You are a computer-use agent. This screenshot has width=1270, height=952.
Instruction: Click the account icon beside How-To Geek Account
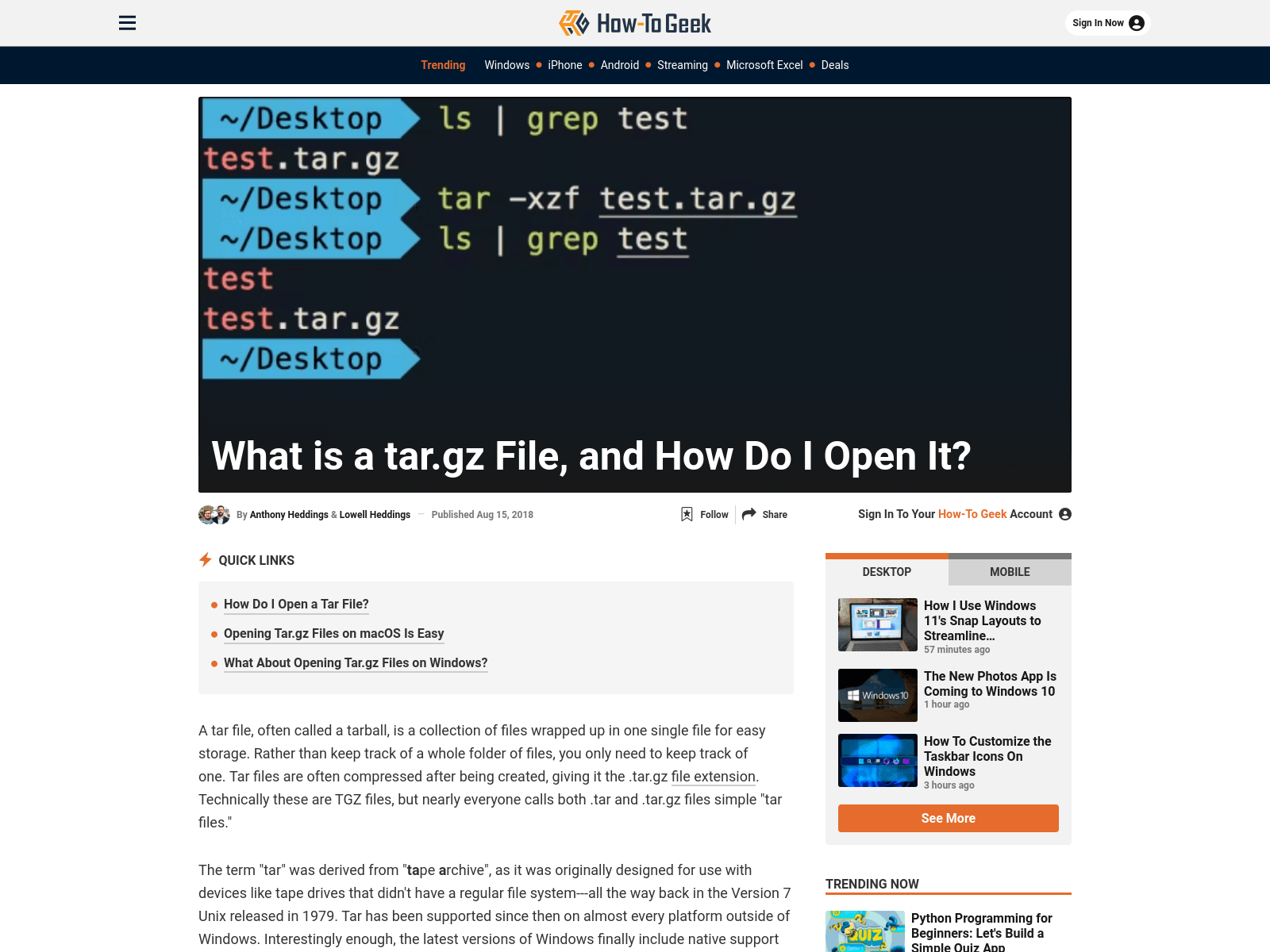1065,514
